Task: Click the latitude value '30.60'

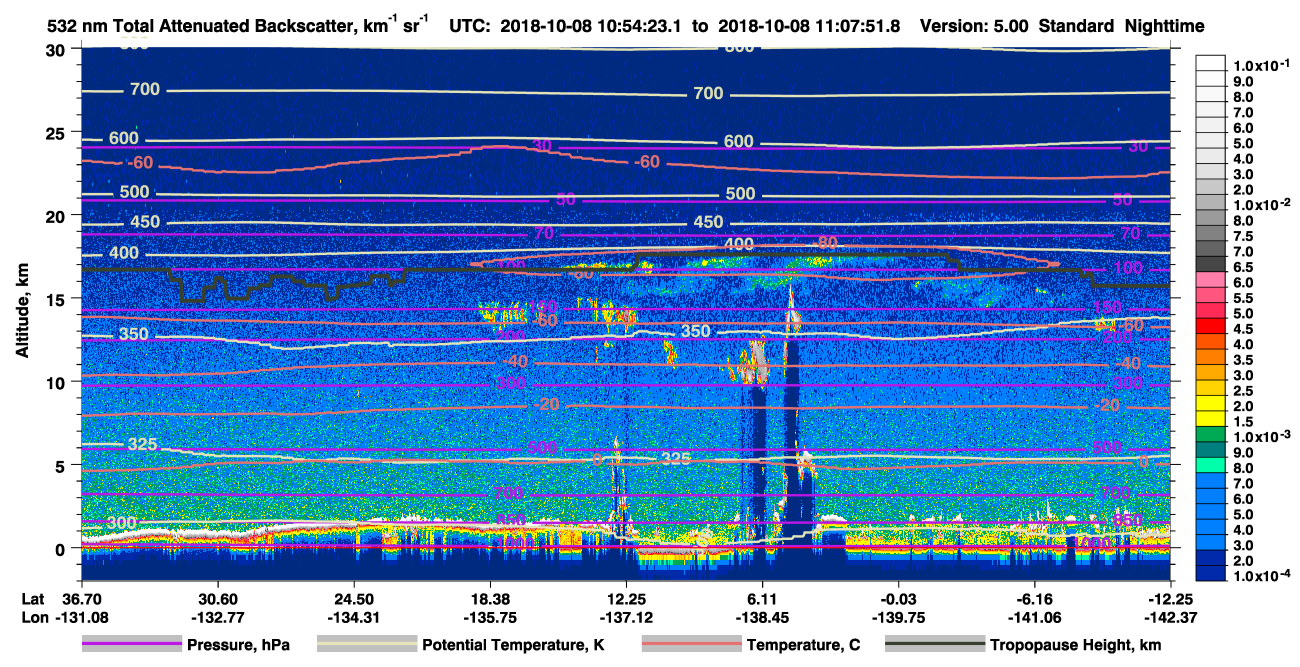Action: pos(217,599)
